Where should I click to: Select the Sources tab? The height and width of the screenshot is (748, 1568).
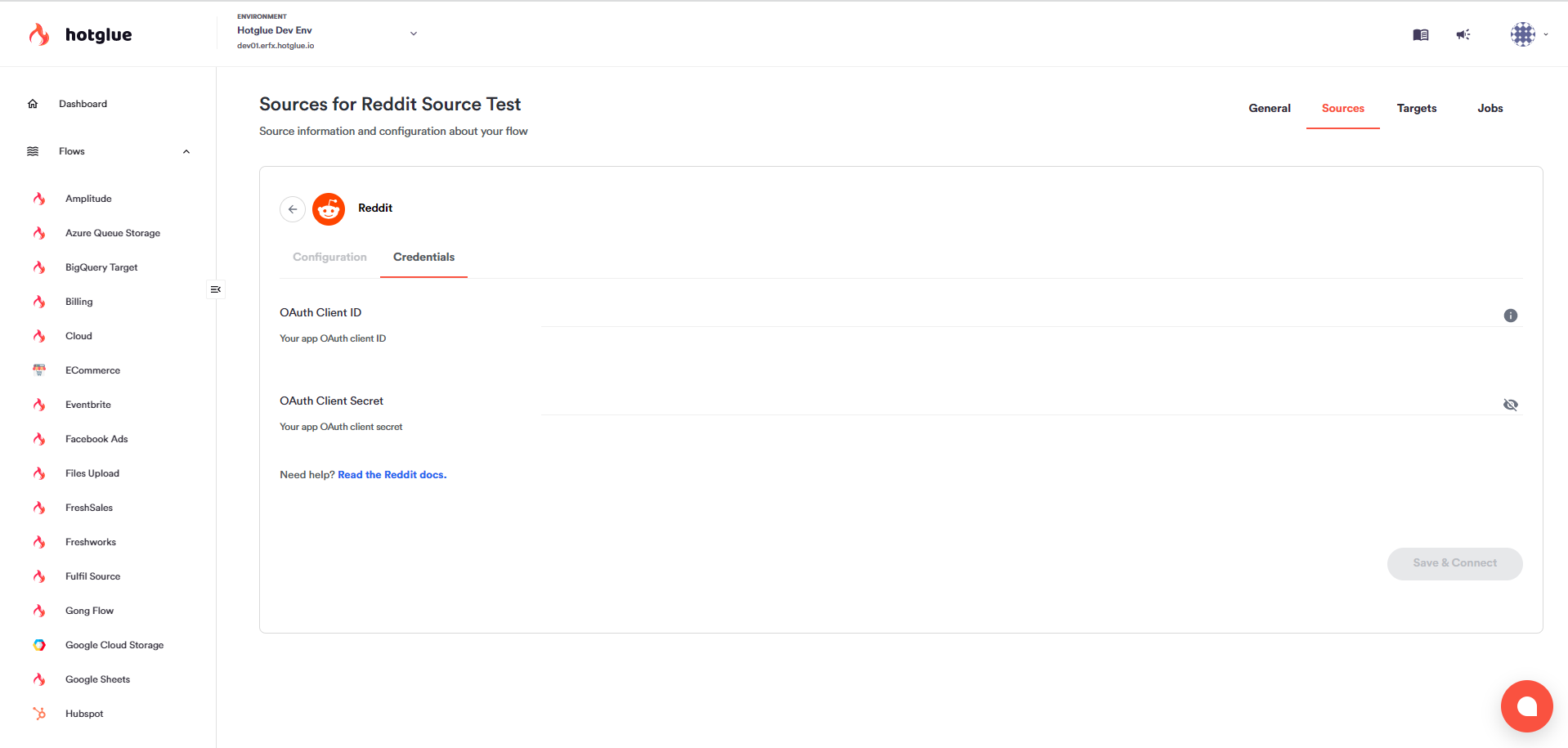pos(1343,109)
